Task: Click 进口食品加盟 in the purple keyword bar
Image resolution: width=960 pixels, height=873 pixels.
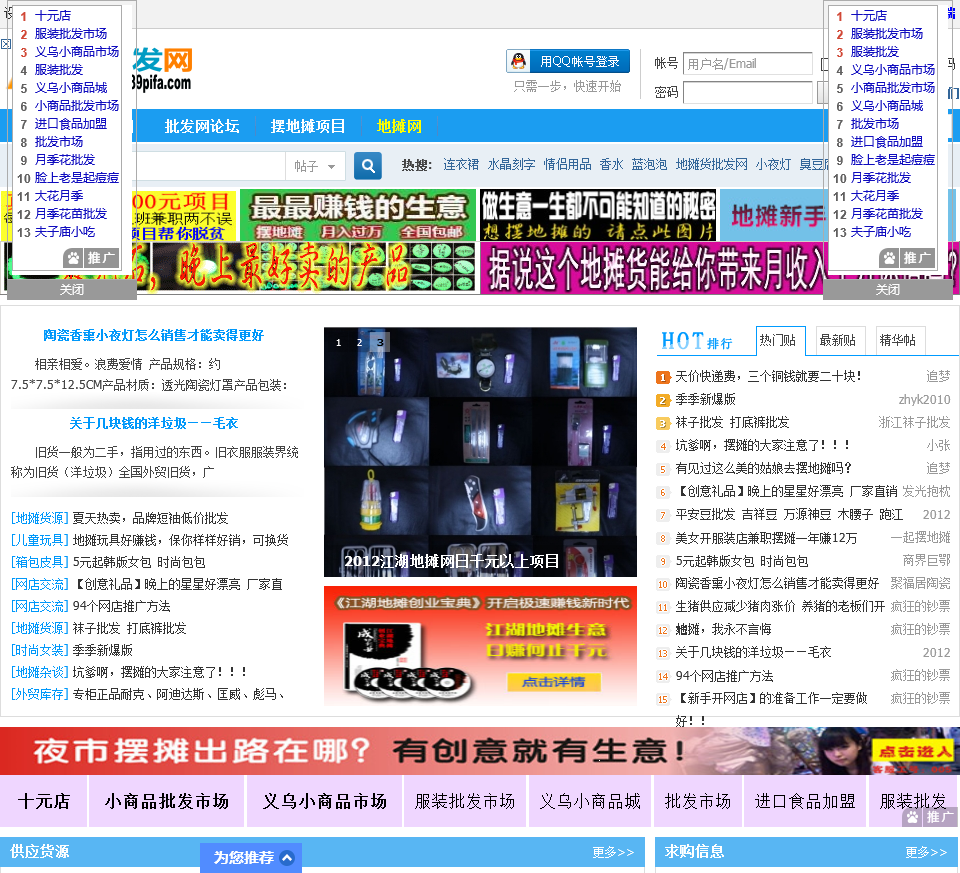Action: click(804, 801)
